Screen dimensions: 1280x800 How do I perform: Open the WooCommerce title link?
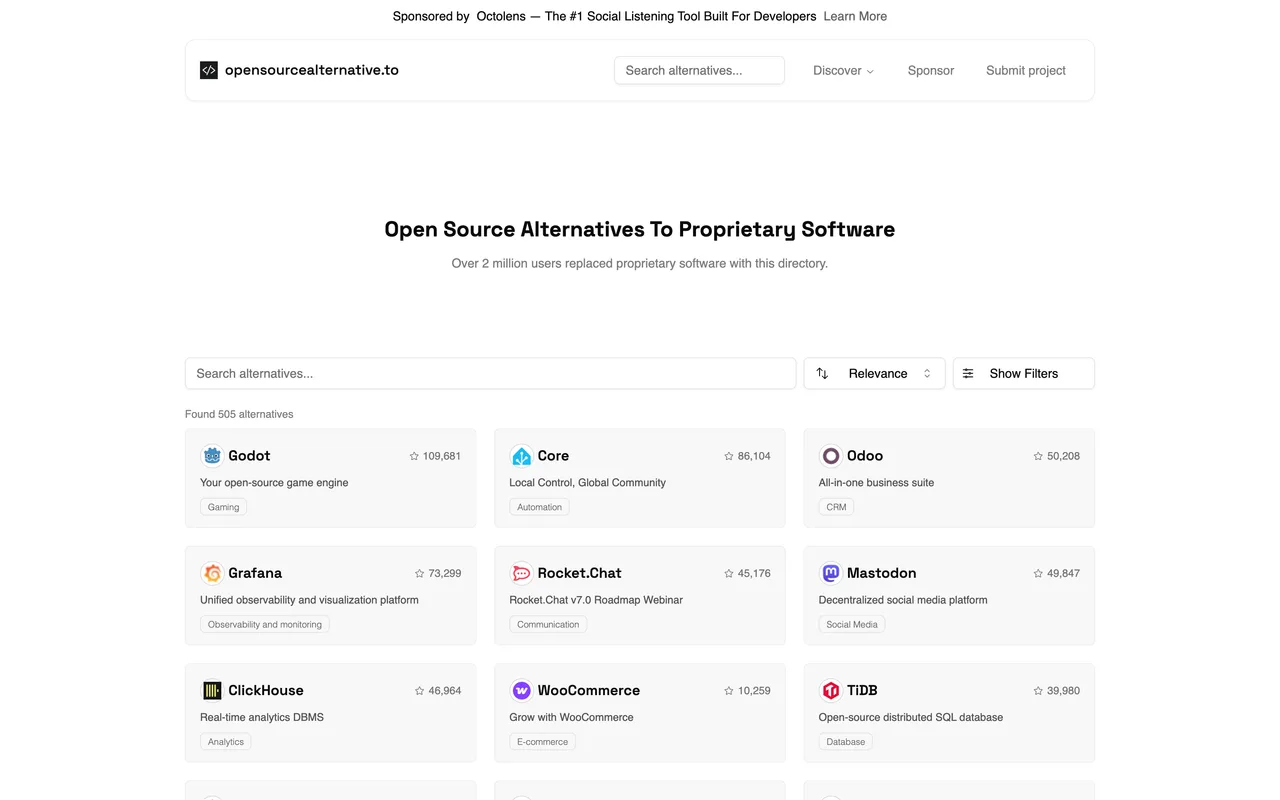click(x=589, y=690)
